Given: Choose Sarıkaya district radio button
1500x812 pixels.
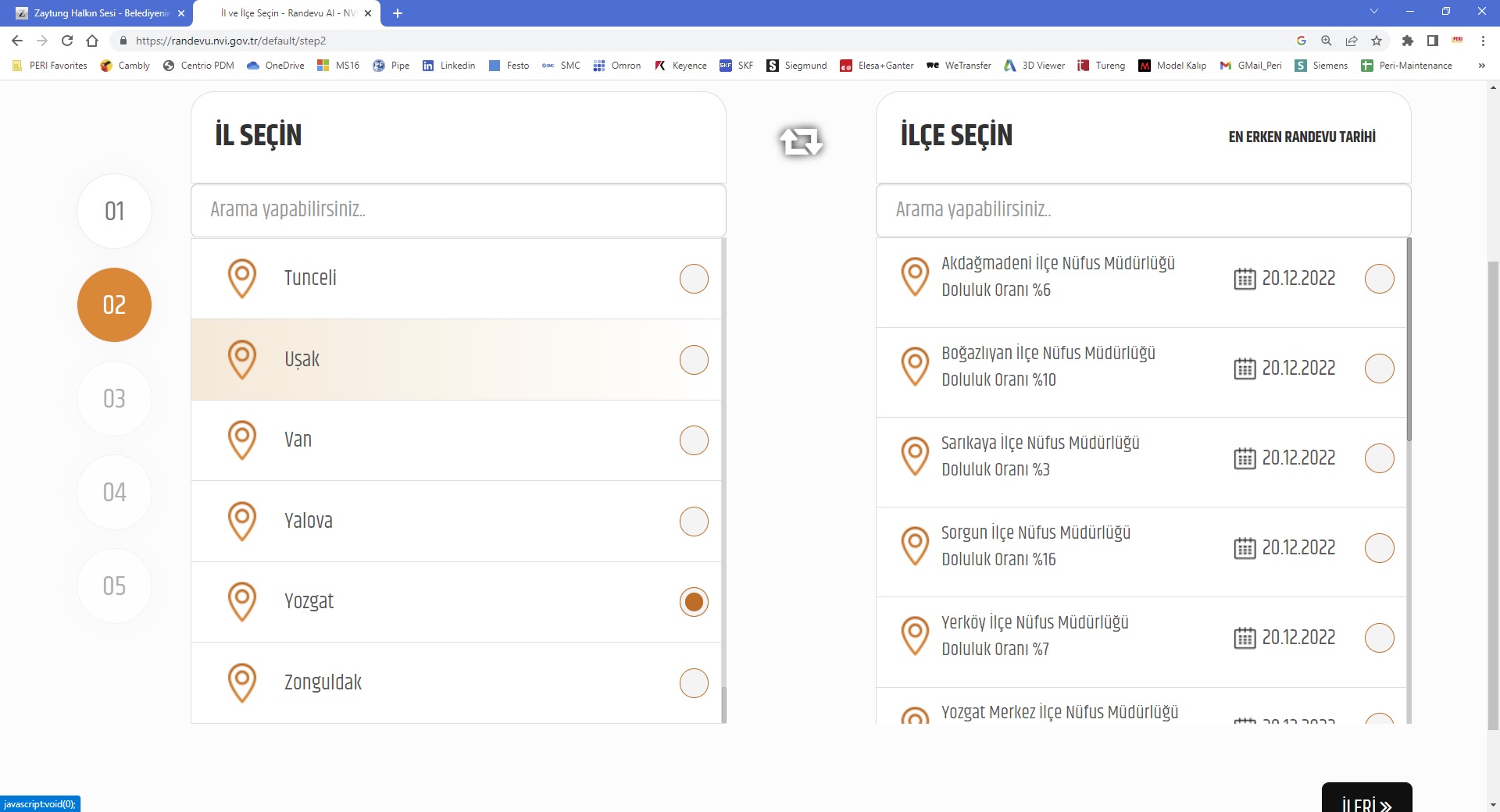Looking at the screenshot, I should (x=1380, y=458).
